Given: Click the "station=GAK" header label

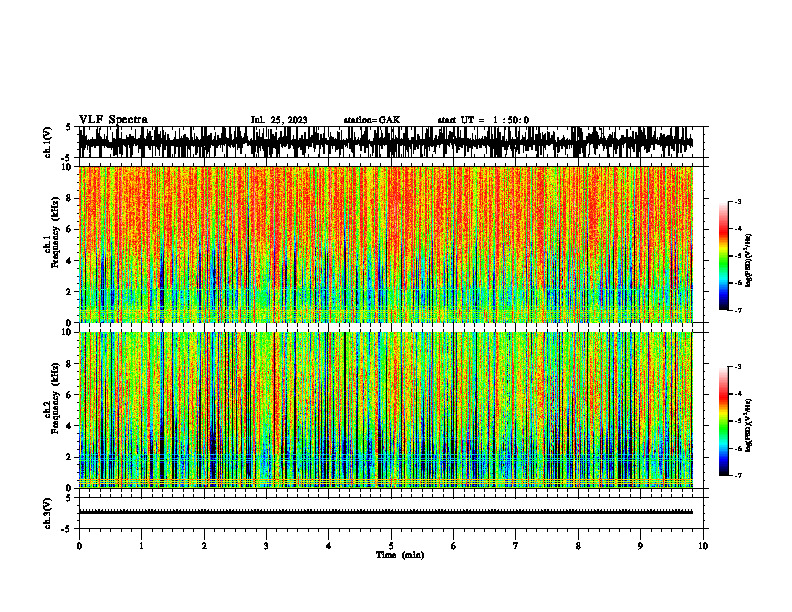Looking at the screenshot, I should tap(372, 120).
